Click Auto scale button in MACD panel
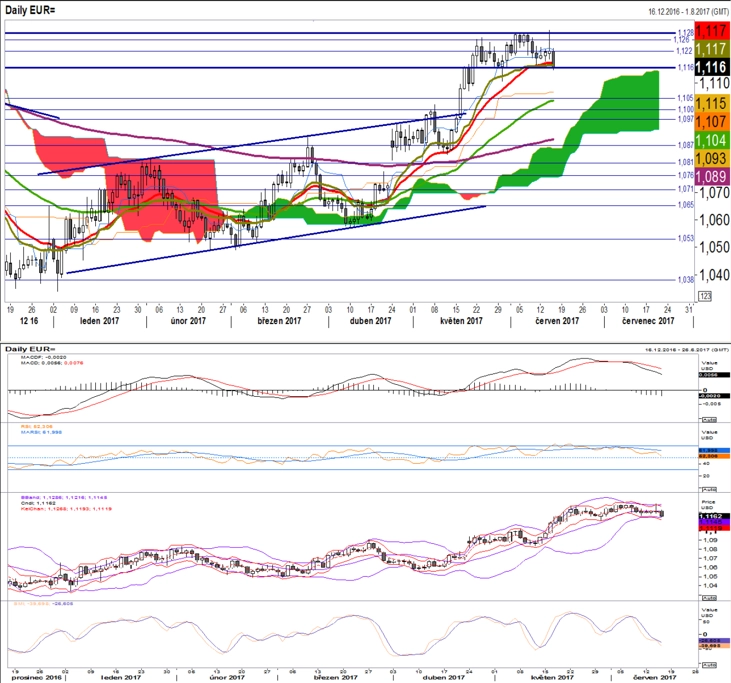The width and height of the screenshot is (731, 683). 709,420
